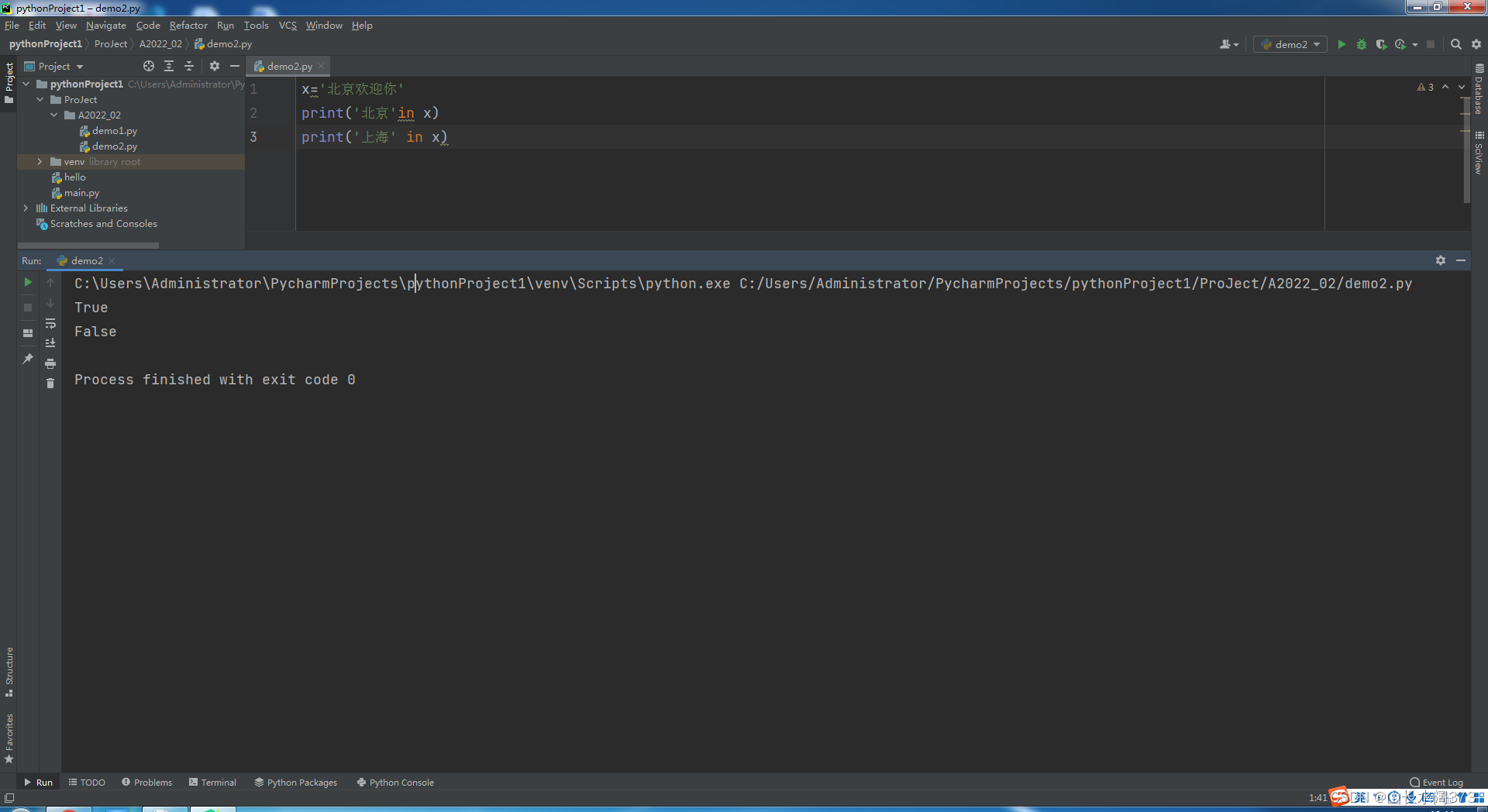Viewport: 1488px width, 812px height.
Task: Close the demo2 Run tab
Action: [x=112, y=261]
